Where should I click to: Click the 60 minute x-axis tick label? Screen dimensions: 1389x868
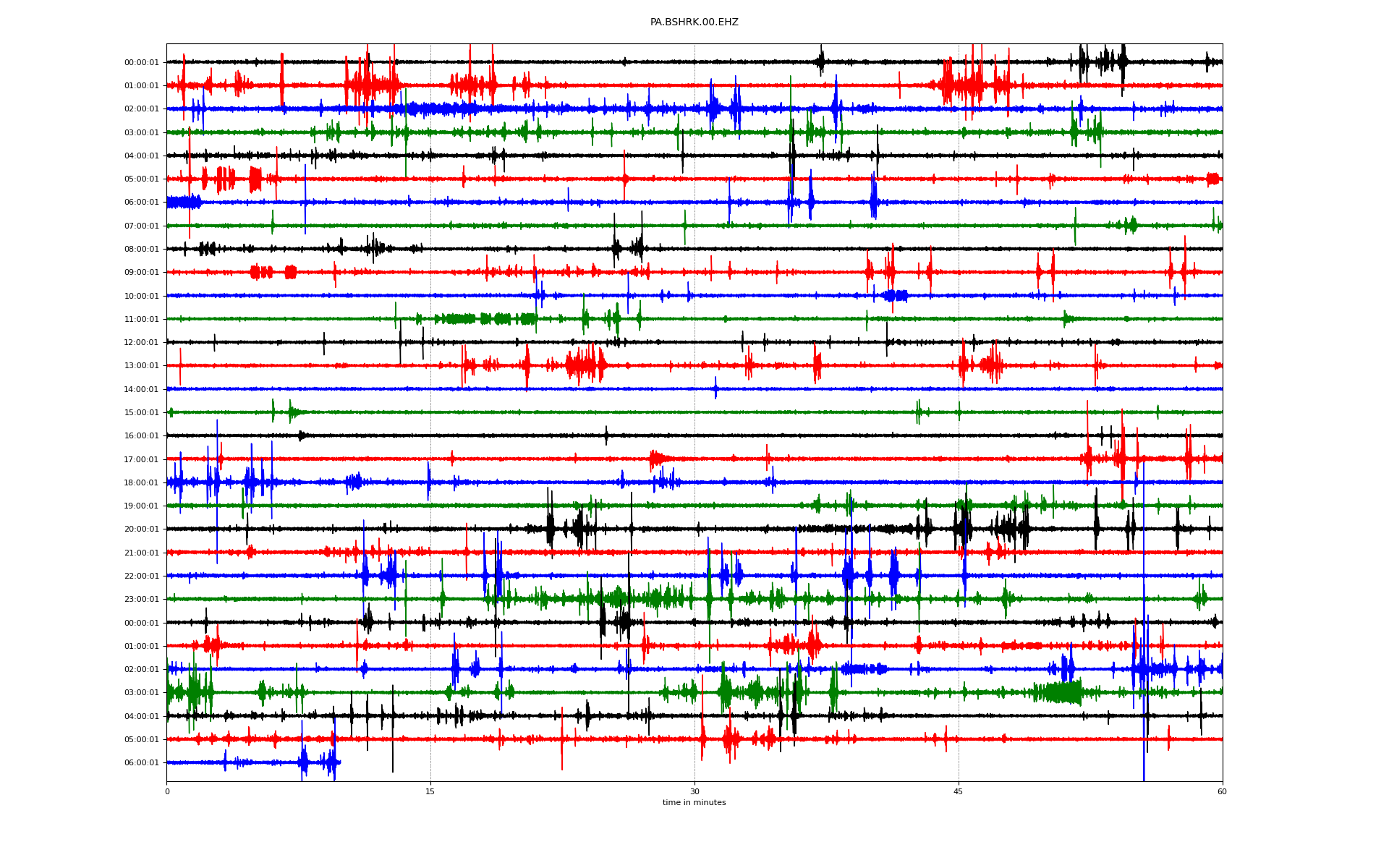click(x=1222, y=791)
